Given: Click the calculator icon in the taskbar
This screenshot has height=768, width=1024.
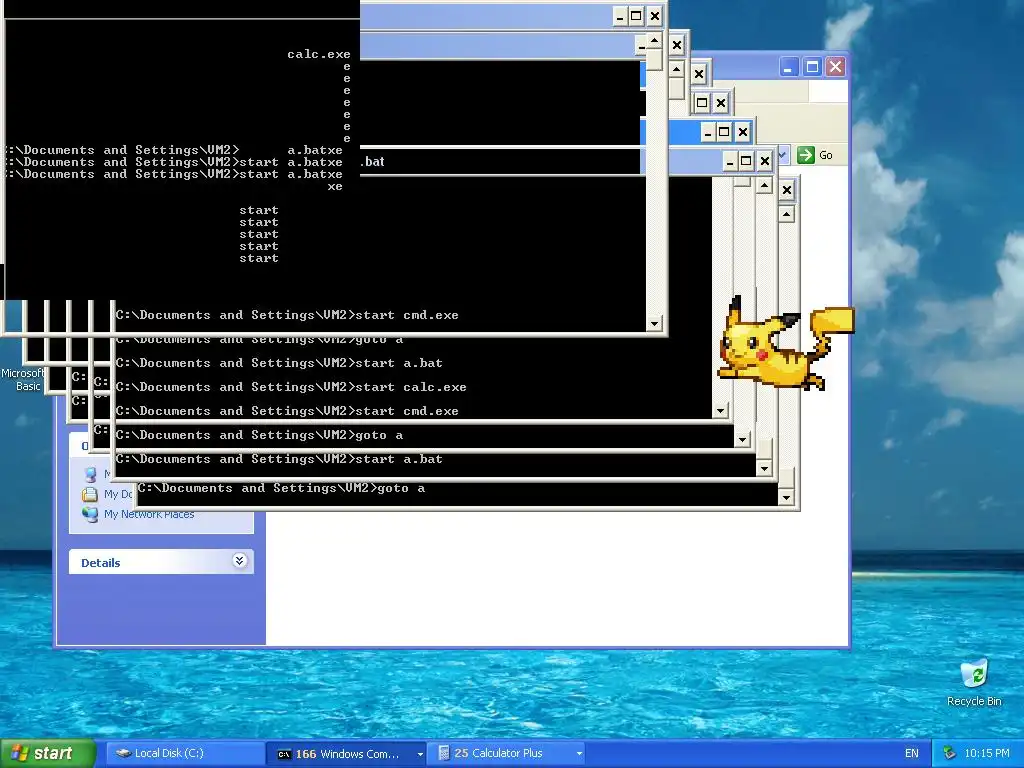Looking at the screenshot, I should pos(443,753).
